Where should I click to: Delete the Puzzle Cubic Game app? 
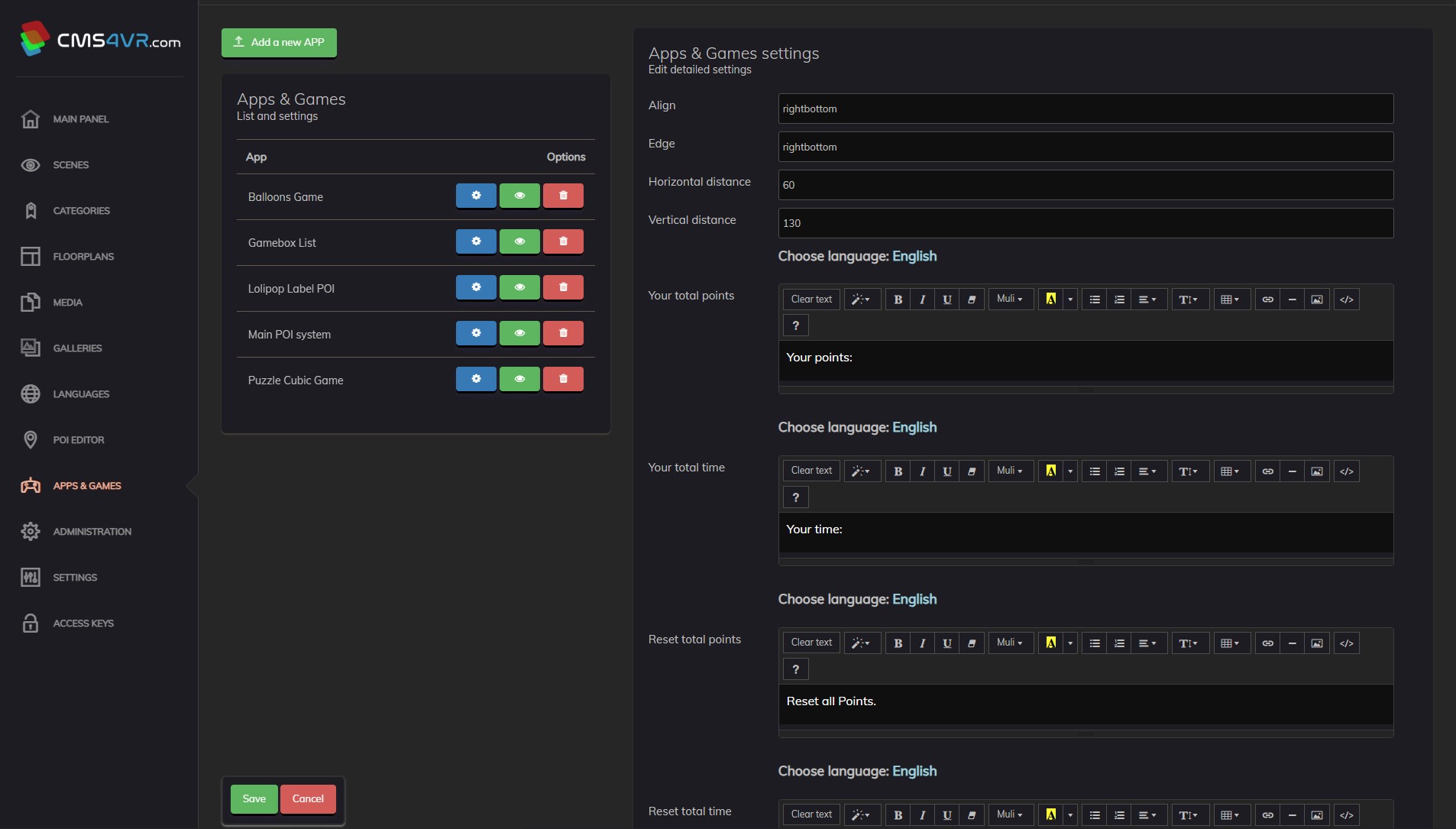point(563,379)
